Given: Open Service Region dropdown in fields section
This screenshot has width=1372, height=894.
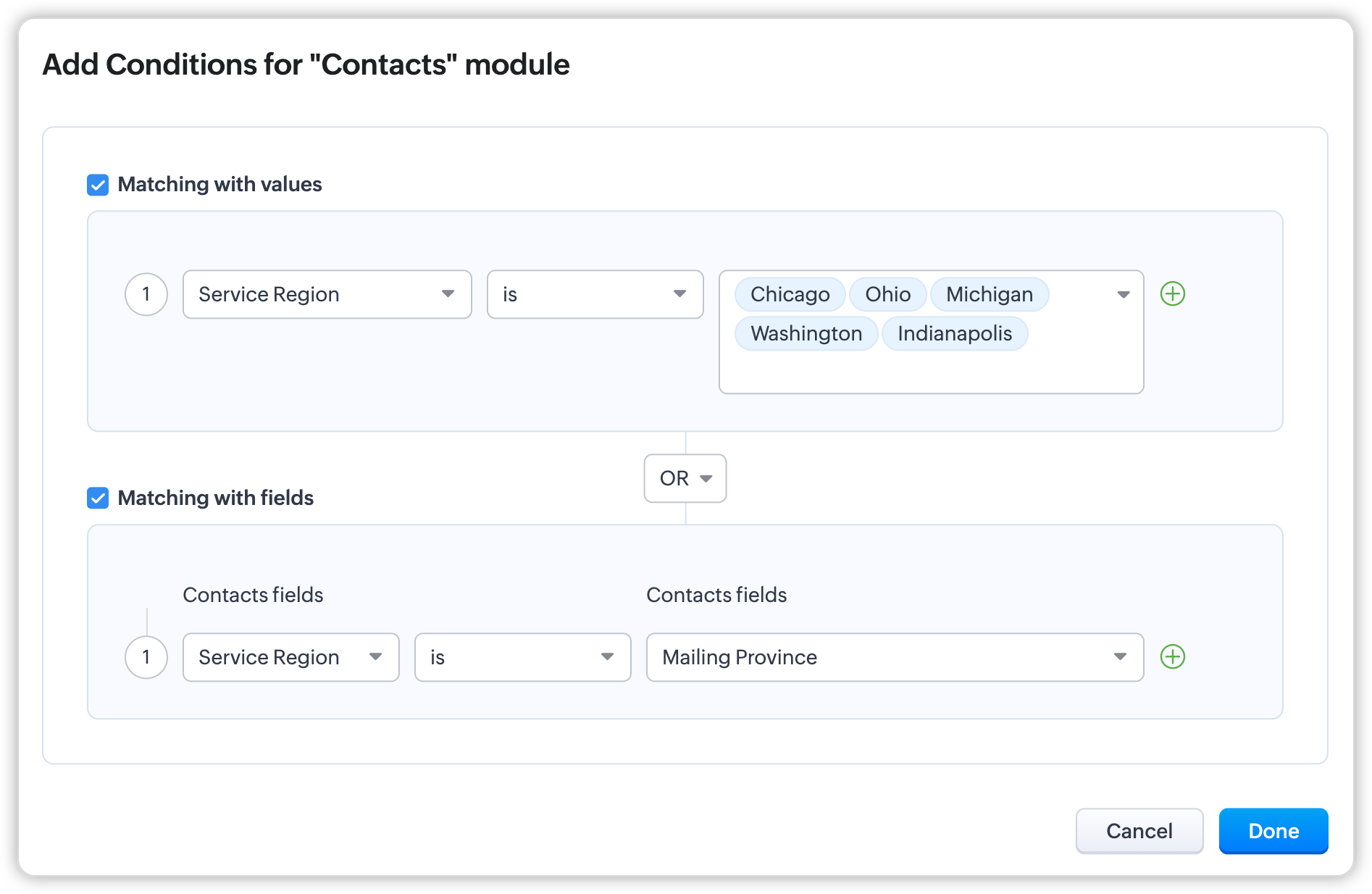Looking at the screenshot, I should tap(290, 657).
